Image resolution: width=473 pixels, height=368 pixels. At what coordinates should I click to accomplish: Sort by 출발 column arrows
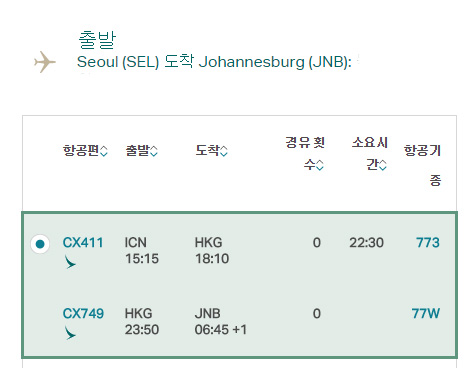click(x=154, y=151)
